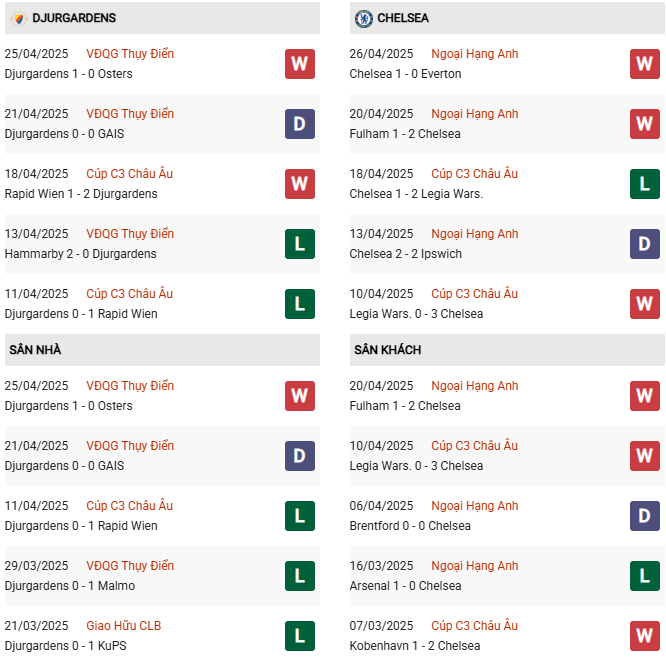The width and height of the screenshot is (666, 660).
Task: Click L badge for Arsenal 1-0 Chelsea
Action: pyautogui.click(x=644, y=576)
